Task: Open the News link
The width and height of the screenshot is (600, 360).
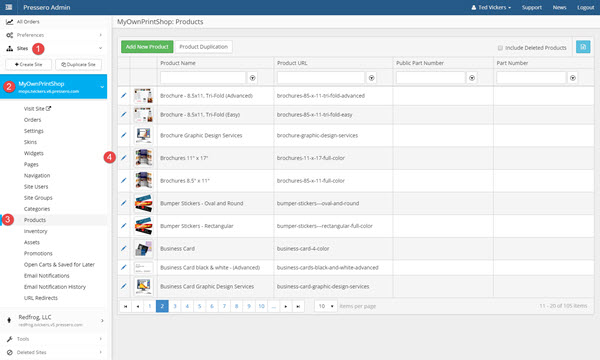Action: (559, 7)
